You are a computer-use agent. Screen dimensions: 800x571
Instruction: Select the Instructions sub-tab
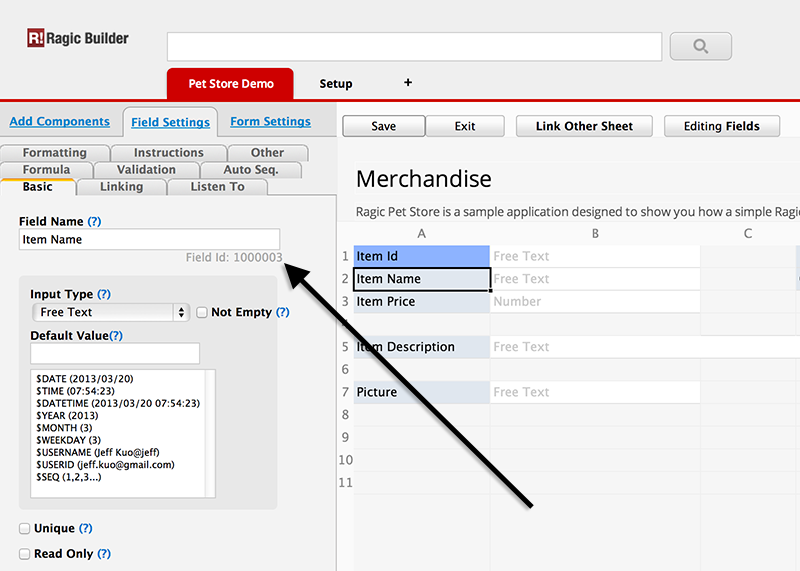point(168,153)
